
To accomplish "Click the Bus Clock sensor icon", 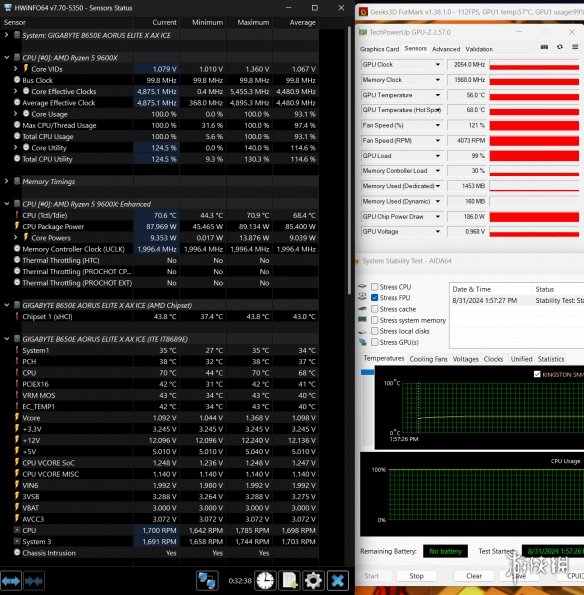I will 17,80.
